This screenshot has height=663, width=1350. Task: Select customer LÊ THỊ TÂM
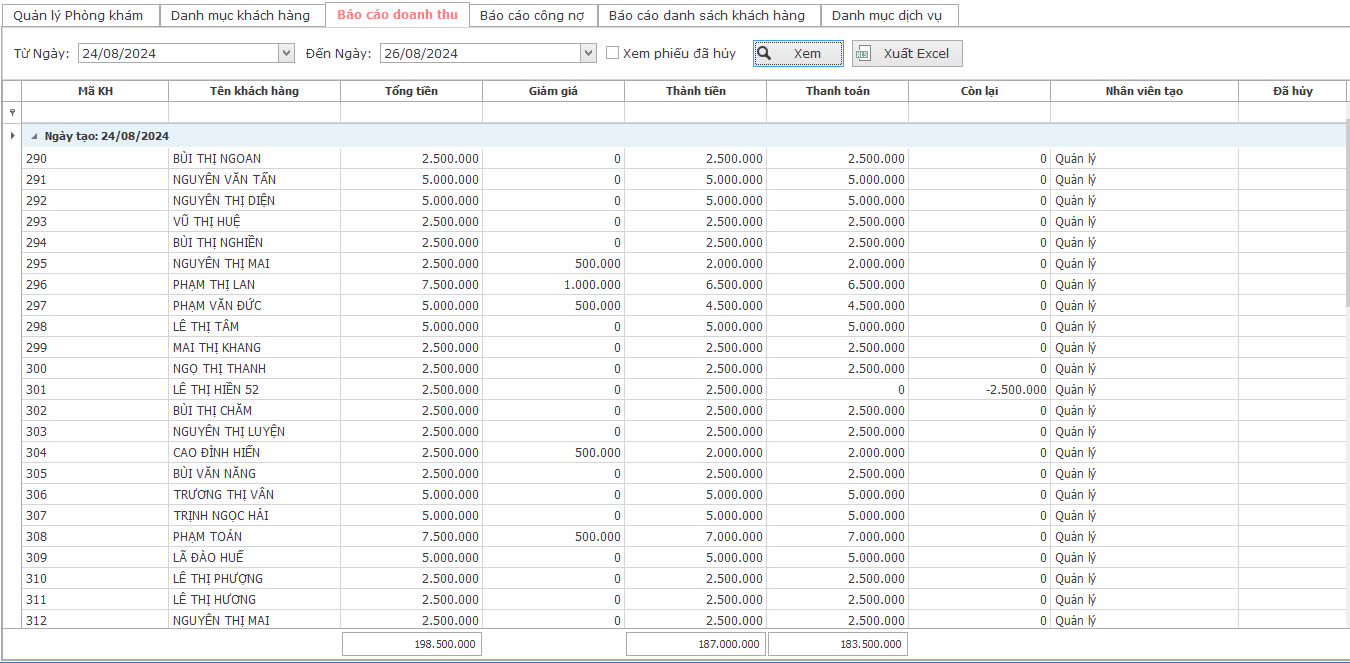point(205,326)
